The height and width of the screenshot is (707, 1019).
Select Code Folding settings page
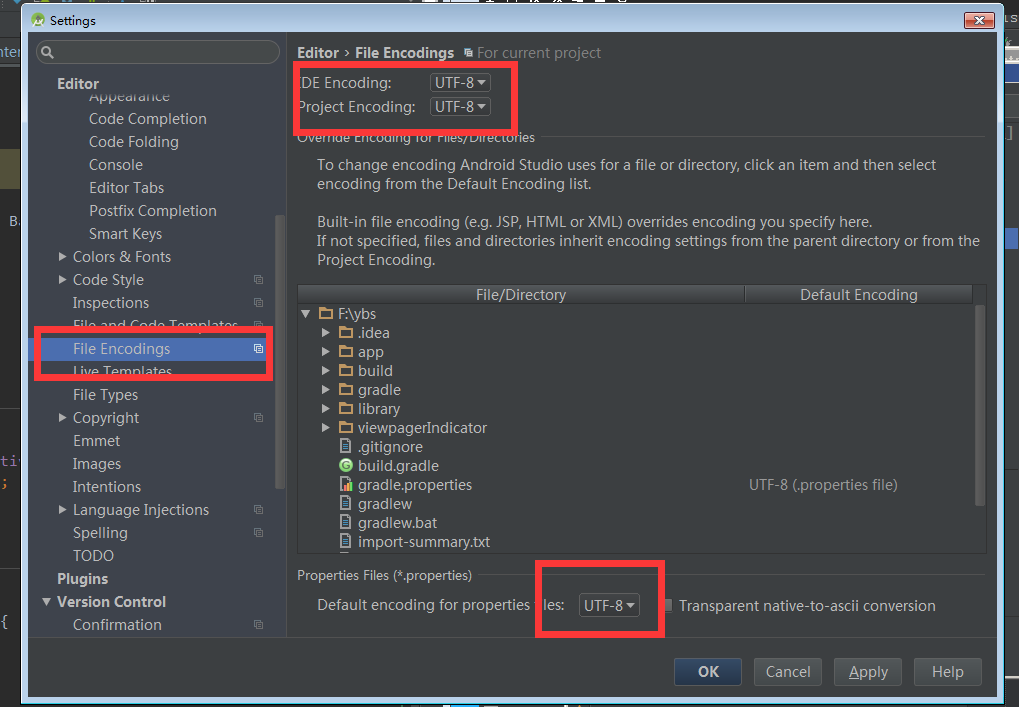coord(134,142)
